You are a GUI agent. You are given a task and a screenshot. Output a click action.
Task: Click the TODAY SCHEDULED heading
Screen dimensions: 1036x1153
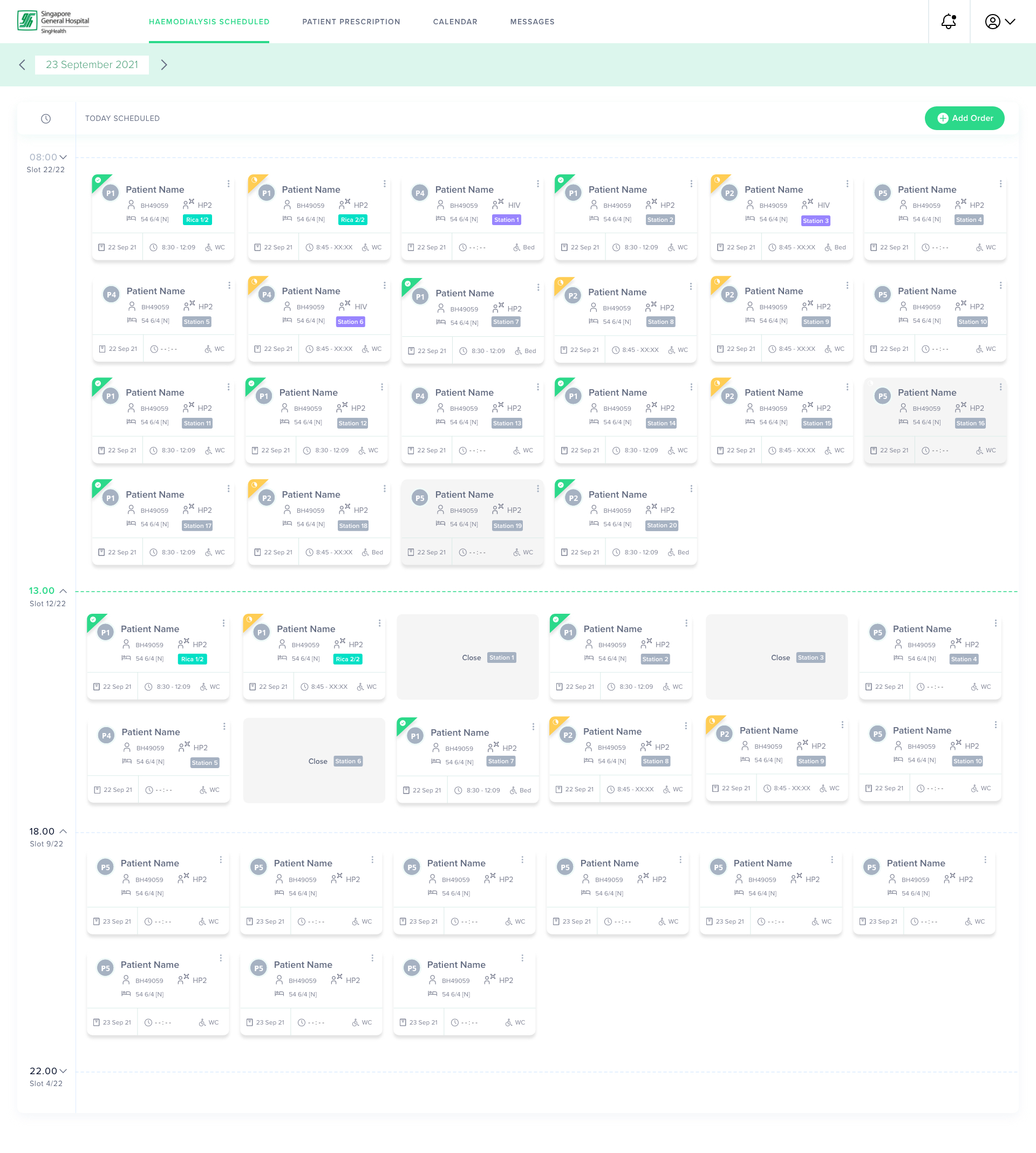pyautogui.click(x=122, y=118)
